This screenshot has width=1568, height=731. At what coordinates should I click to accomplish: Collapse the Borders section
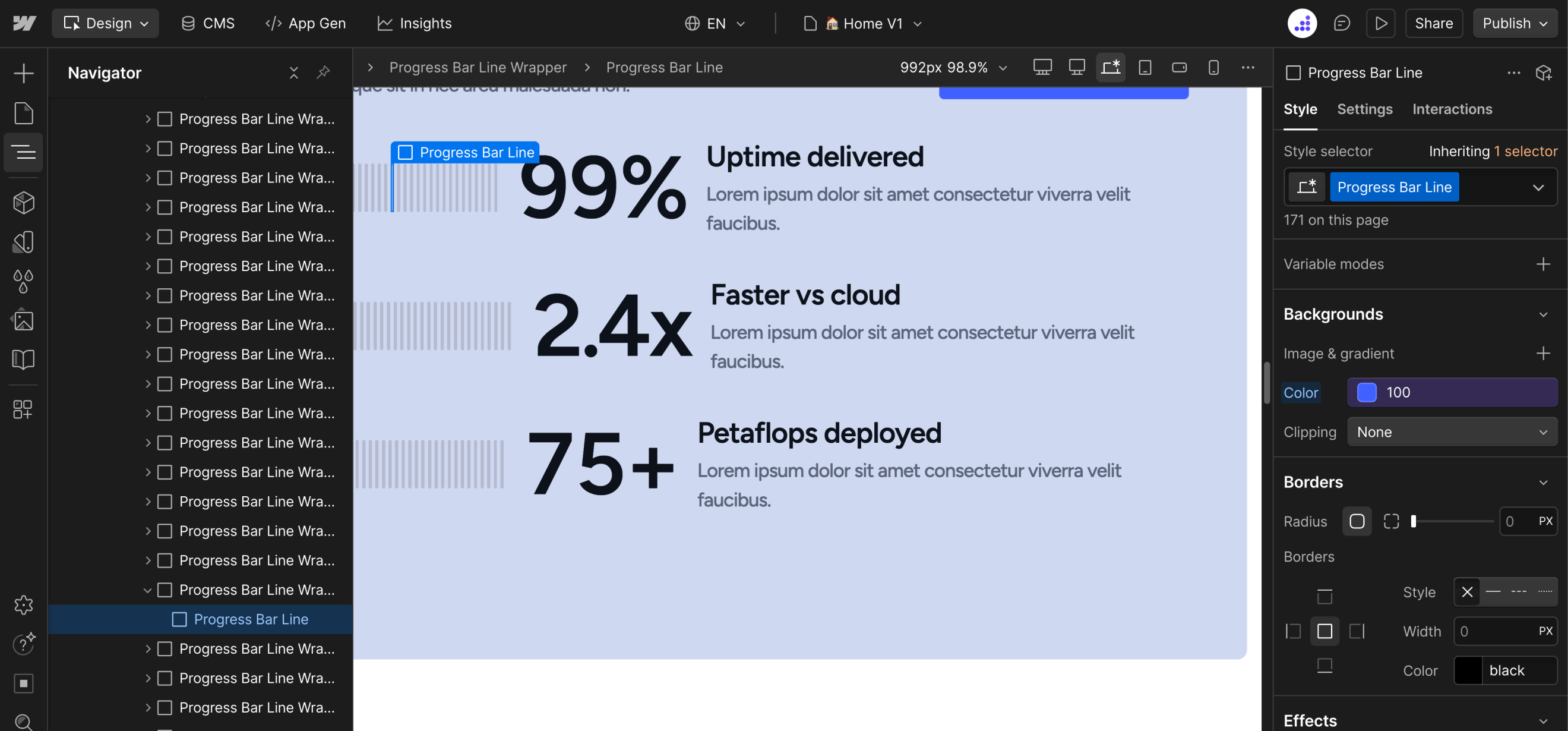(1542, 482)
